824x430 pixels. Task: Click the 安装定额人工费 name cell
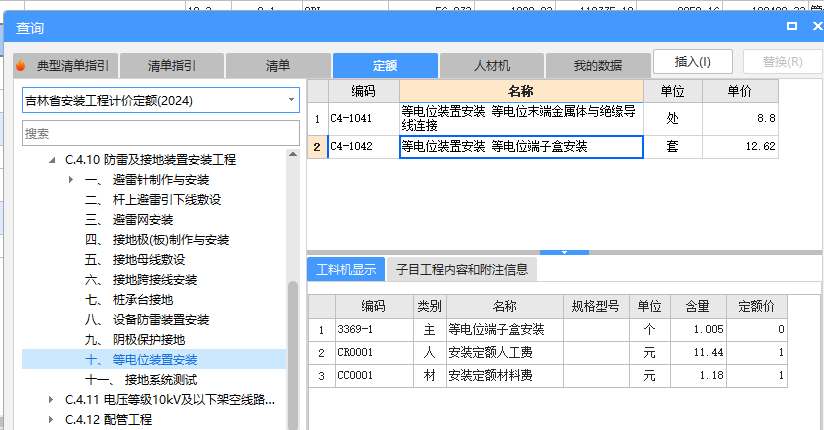pyautogui.click(x=504, y=353)
